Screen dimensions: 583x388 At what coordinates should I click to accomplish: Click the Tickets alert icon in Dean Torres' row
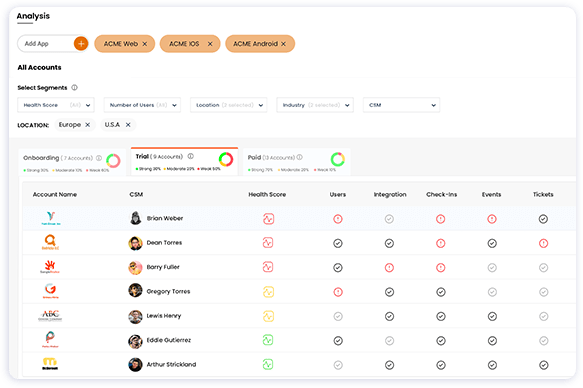coord(543,243)
